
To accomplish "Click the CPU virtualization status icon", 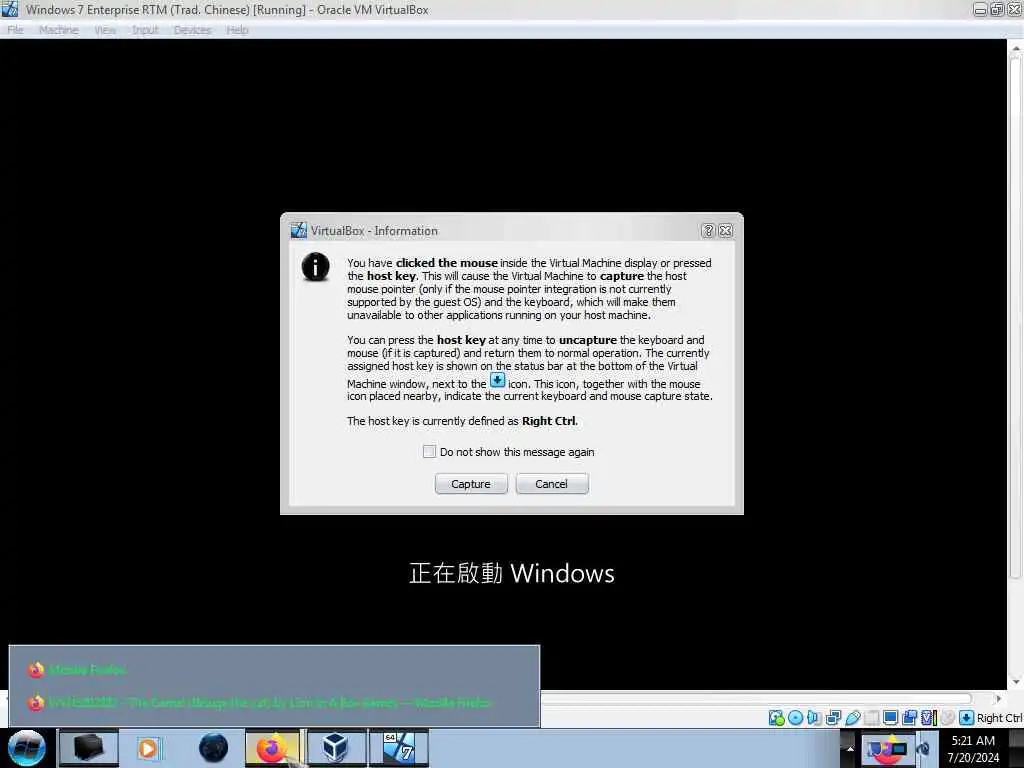I will [x=929, y=718].
